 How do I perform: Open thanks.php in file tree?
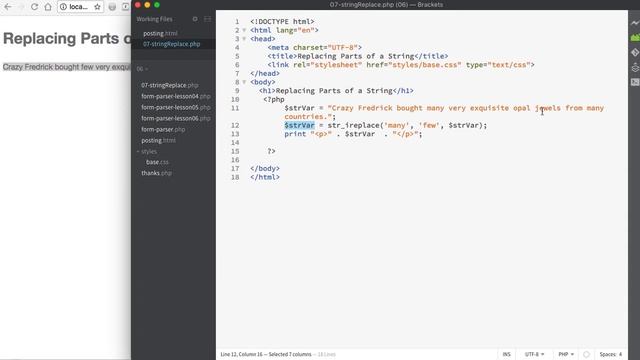[156, 173]
